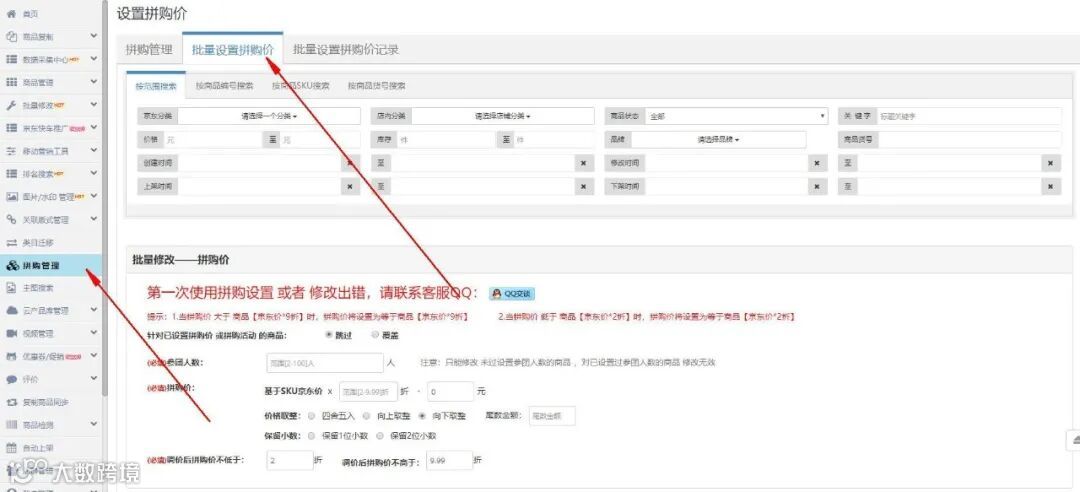Switch to 批量设置拼购价 tab

tap(233, 50)
